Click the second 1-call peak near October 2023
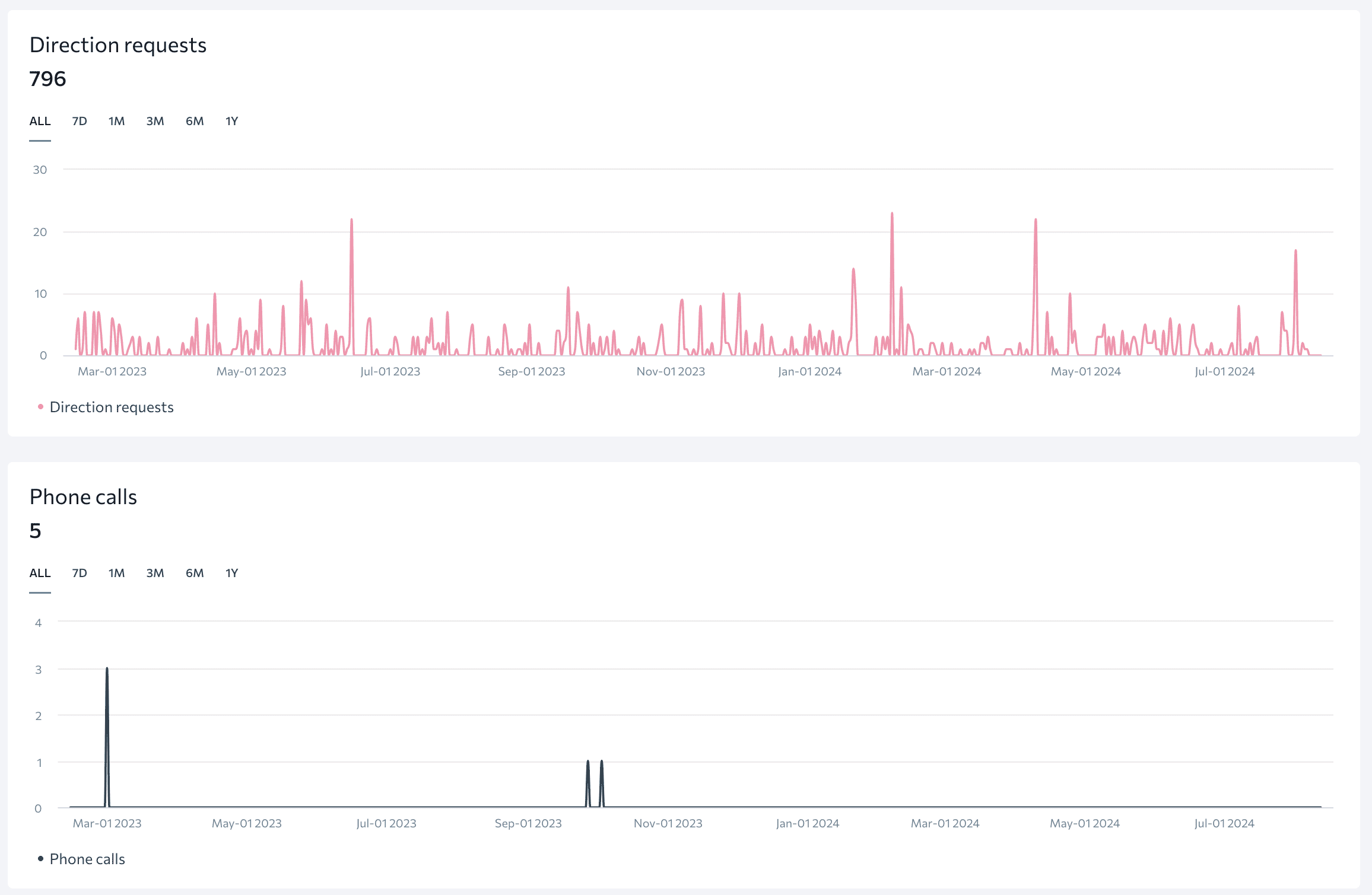The height and width of the screenshot is (895, 1372). point(601,762)
